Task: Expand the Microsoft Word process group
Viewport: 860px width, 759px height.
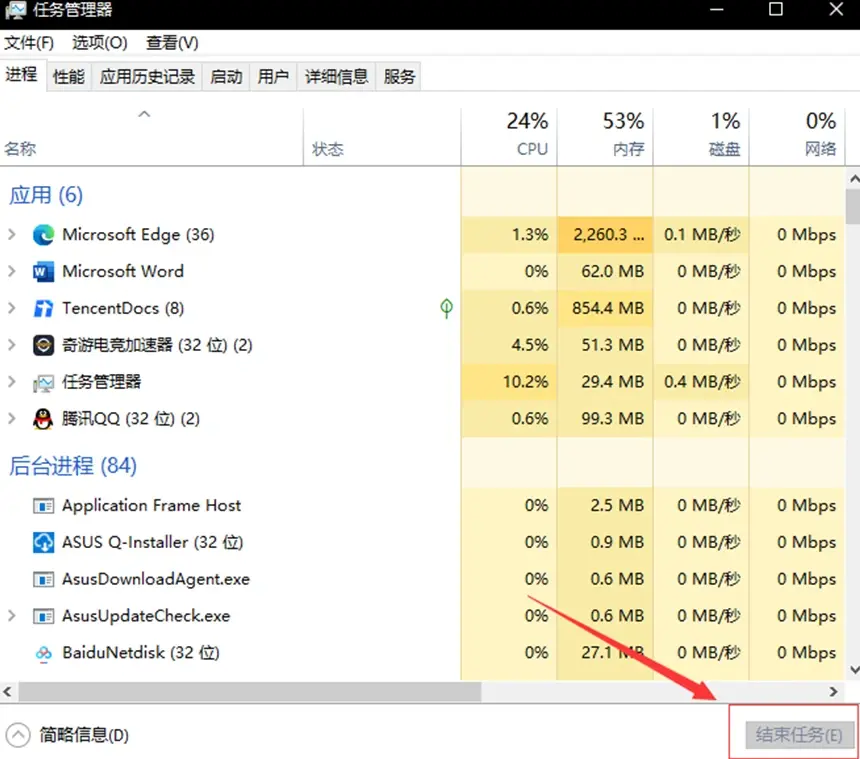Action: 12,271
